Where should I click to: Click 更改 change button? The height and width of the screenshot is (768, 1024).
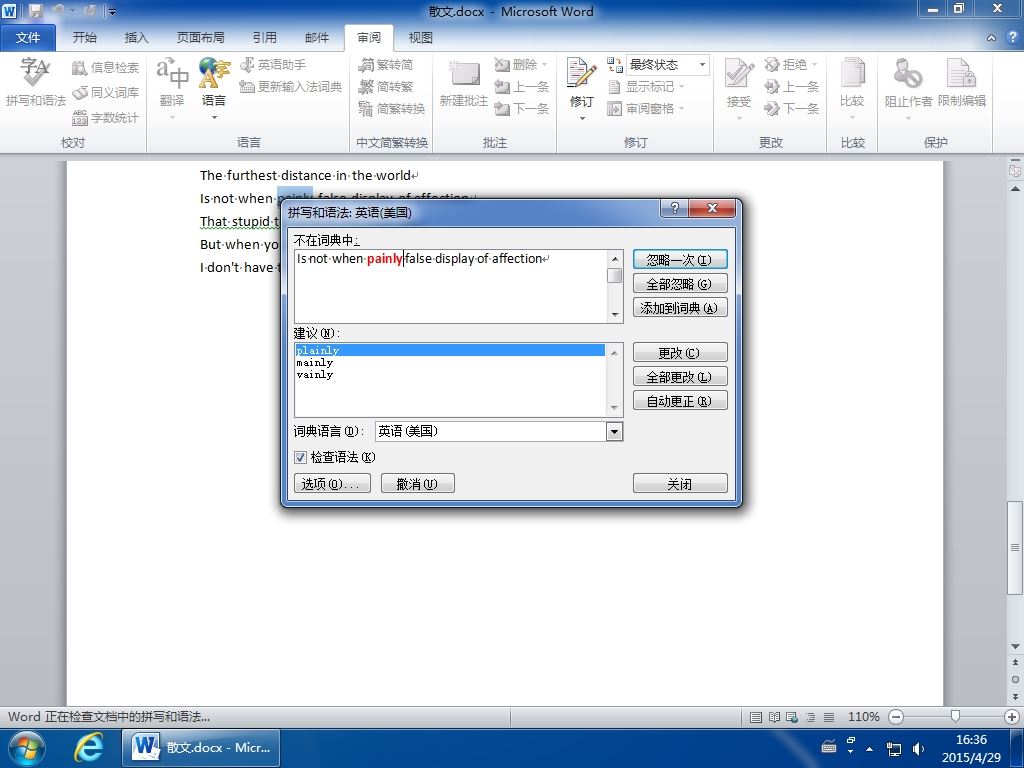[679, 353]
